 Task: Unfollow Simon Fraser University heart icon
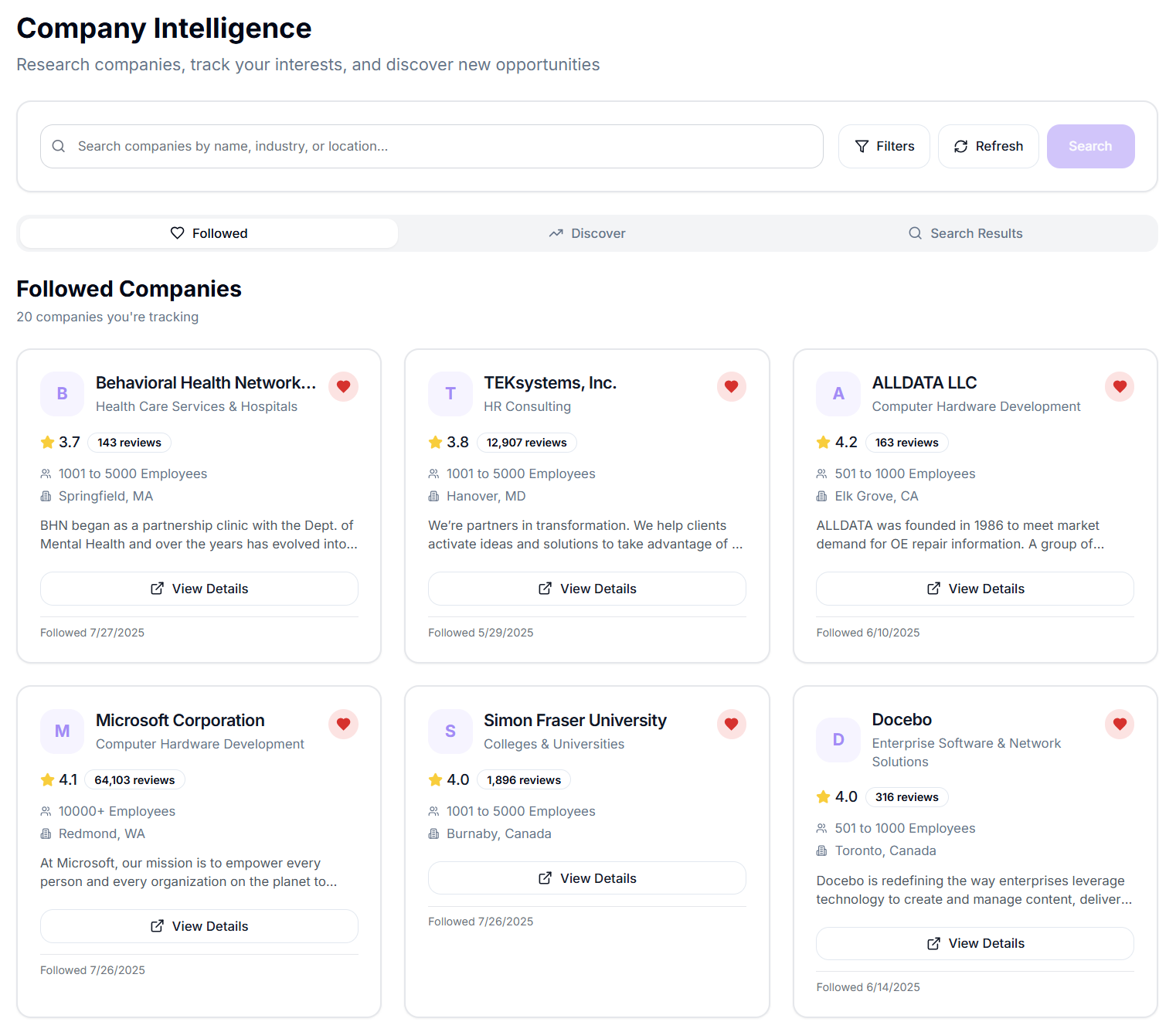point(731,724)
